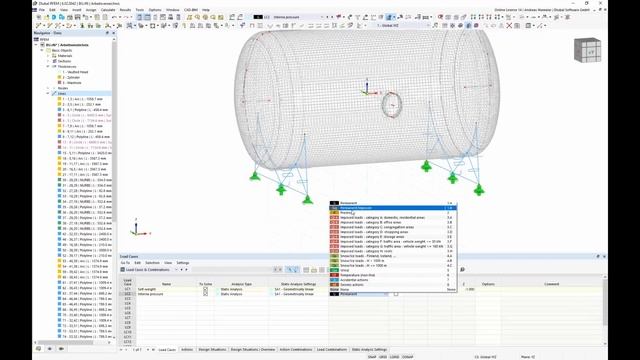Expand the Nodes entry in navigator

pos(48,88)
